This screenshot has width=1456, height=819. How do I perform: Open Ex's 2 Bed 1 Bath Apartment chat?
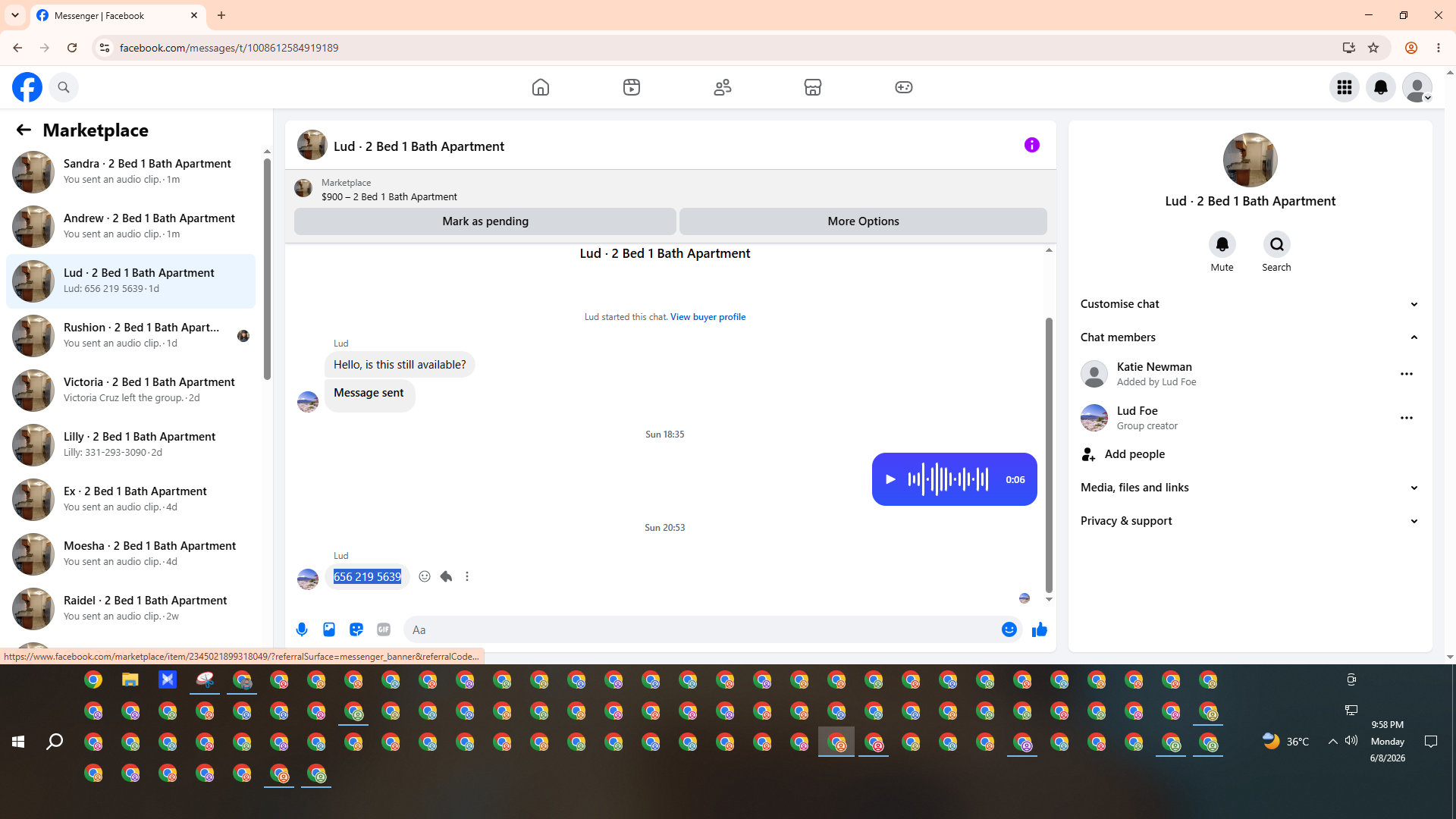130,499
